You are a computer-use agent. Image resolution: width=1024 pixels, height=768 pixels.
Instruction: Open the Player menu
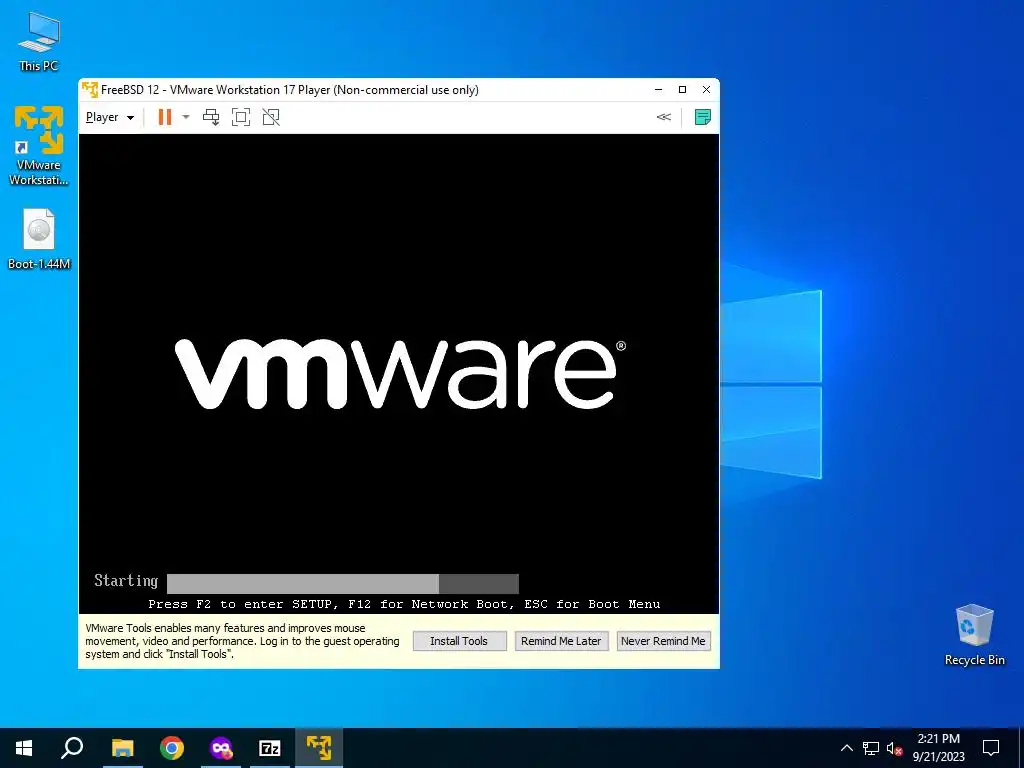(110, 118)
